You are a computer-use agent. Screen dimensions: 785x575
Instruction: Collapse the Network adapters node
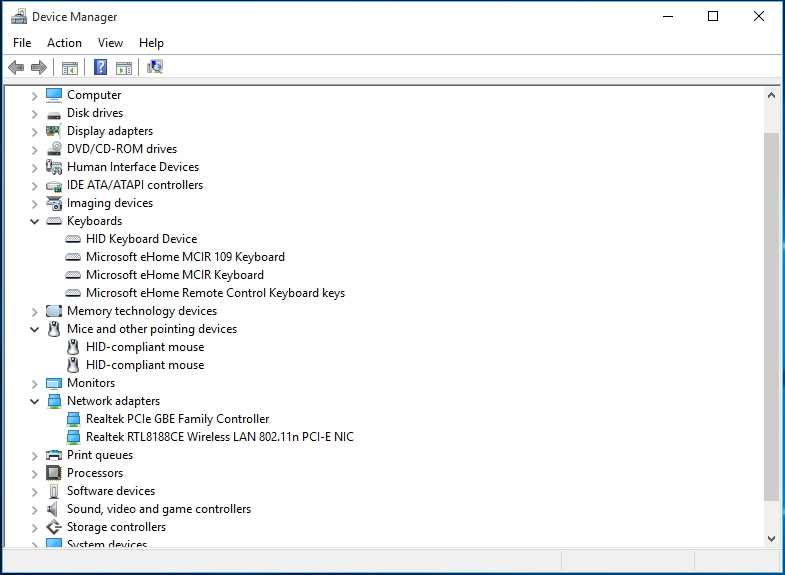pyautogui.click(x=34, y=401)
